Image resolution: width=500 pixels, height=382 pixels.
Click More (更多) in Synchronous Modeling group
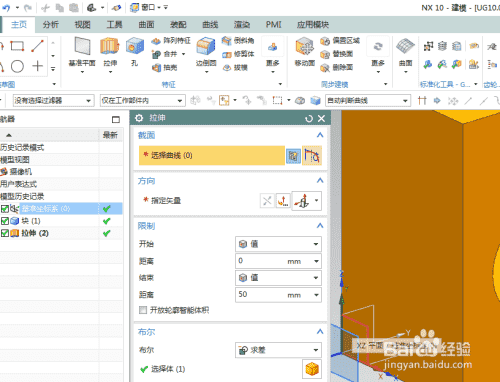tap(378, 55)
